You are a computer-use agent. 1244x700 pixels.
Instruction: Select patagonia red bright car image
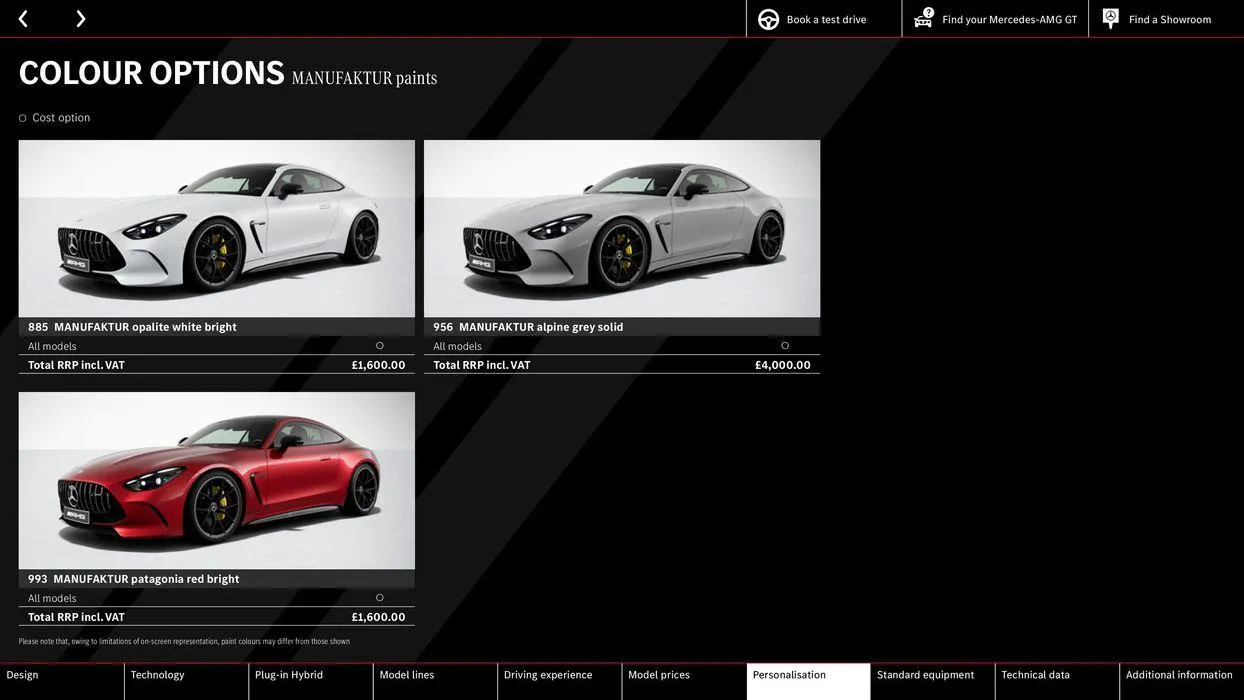click(217, 481)
